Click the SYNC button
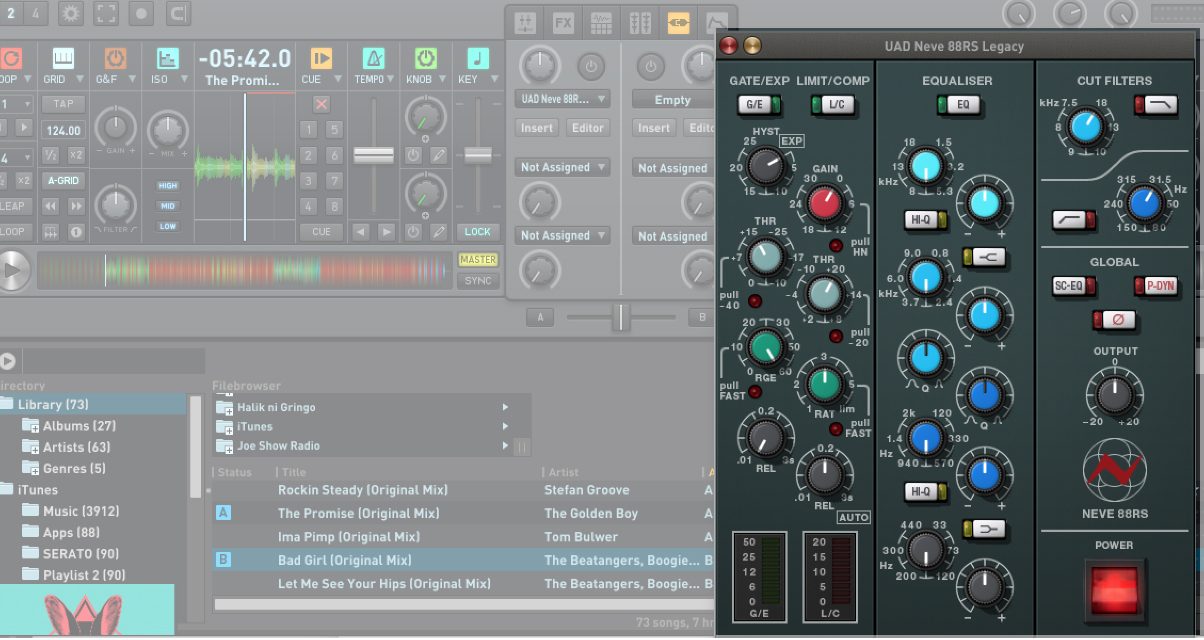The width and height of the screenshot is (1204, 640). (x=478, y=281)
